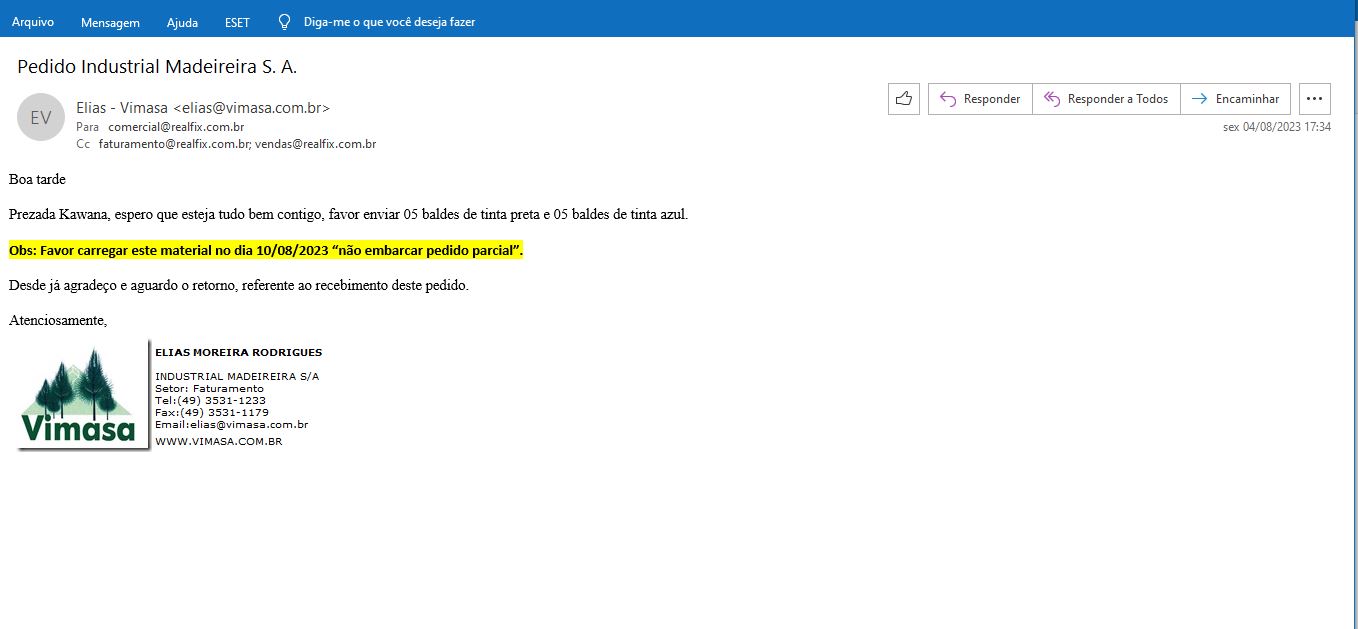The image size is (1358, 629).
Task: Click the thumbs-up like icon
Action: point(904,99)
